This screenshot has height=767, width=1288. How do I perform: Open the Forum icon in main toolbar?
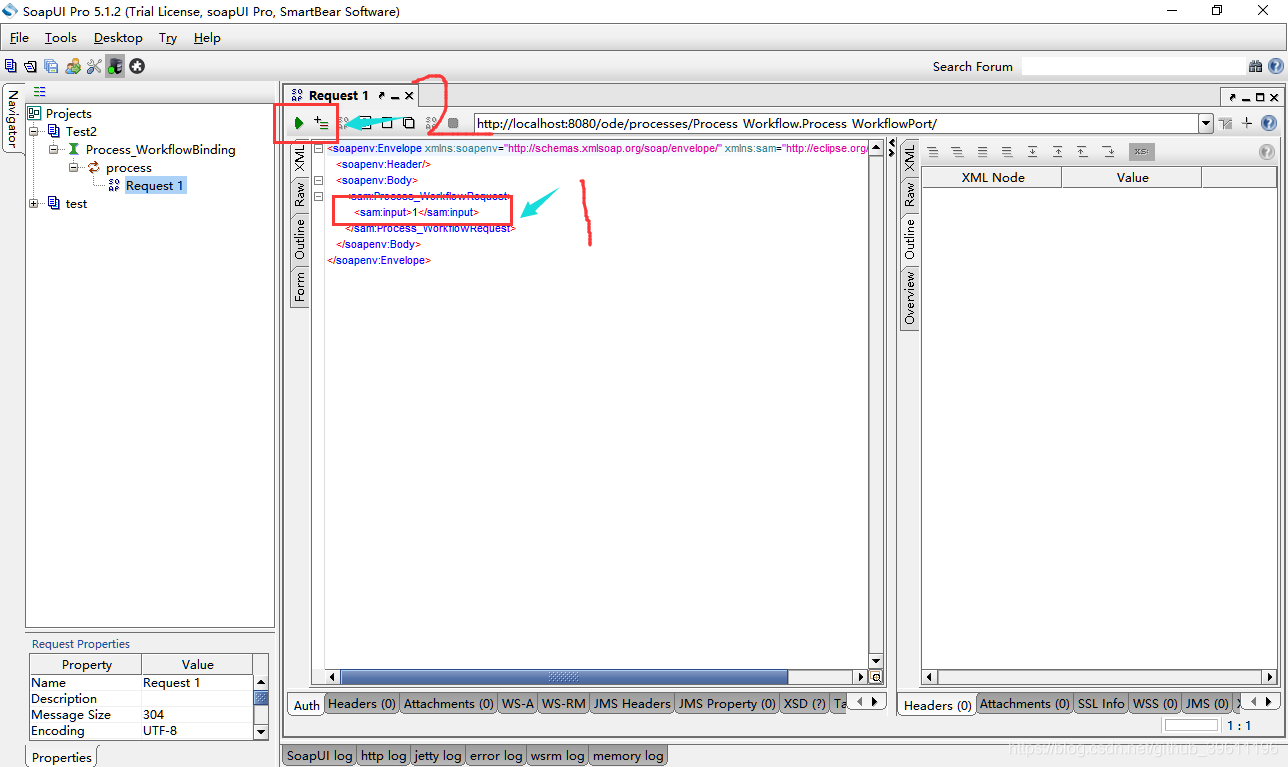(x=73, y=66)
